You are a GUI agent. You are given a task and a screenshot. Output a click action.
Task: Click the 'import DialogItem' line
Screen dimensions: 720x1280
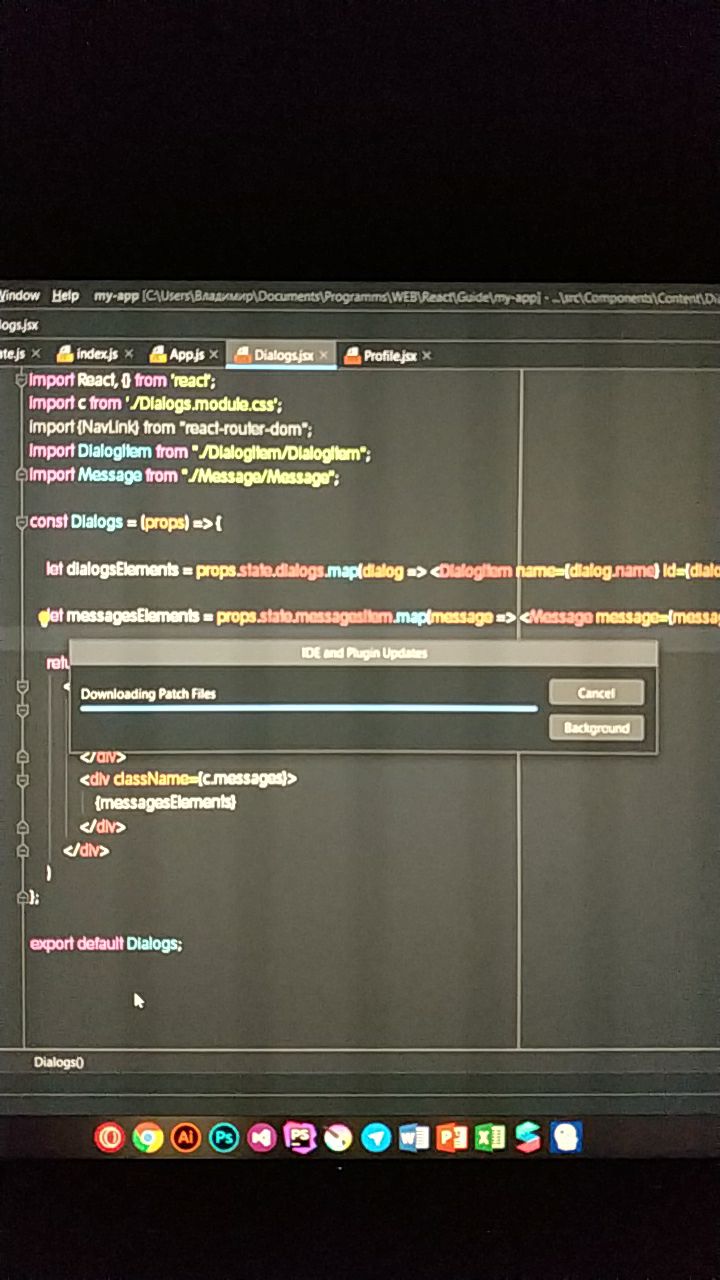(200, 452)
